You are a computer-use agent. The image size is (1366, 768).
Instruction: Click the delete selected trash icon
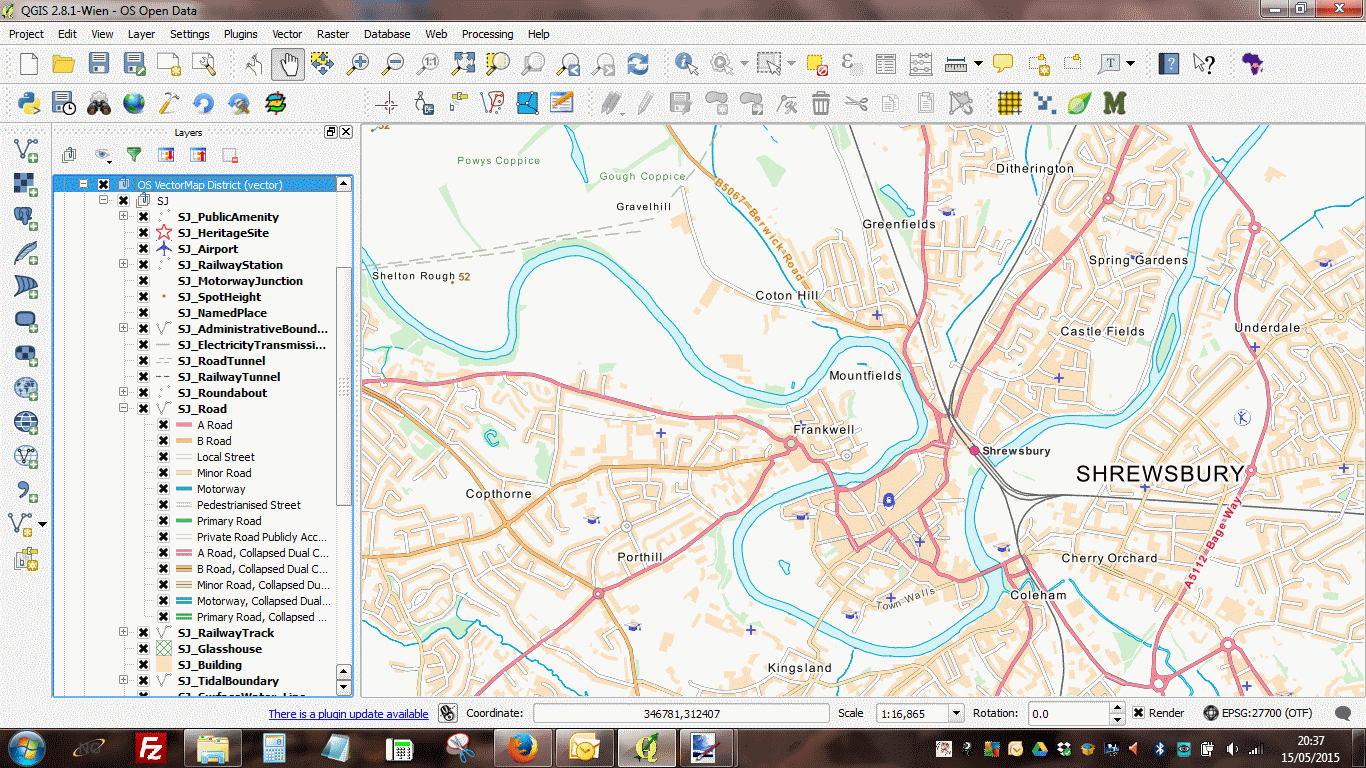pos(820,102)
